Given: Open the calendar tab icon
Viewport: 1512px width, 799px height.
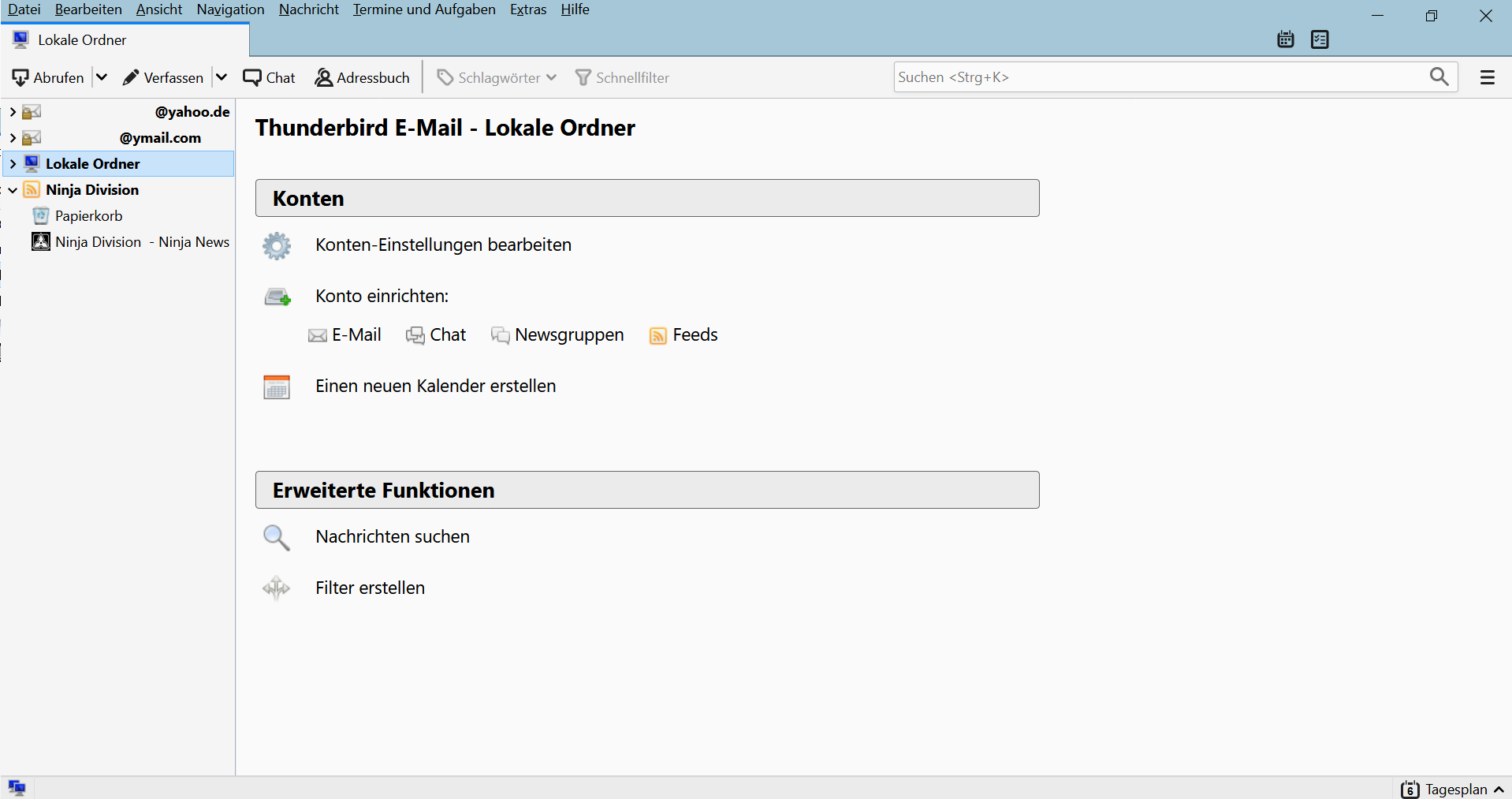Looking at the screenshot, I should coord(1286,39).
